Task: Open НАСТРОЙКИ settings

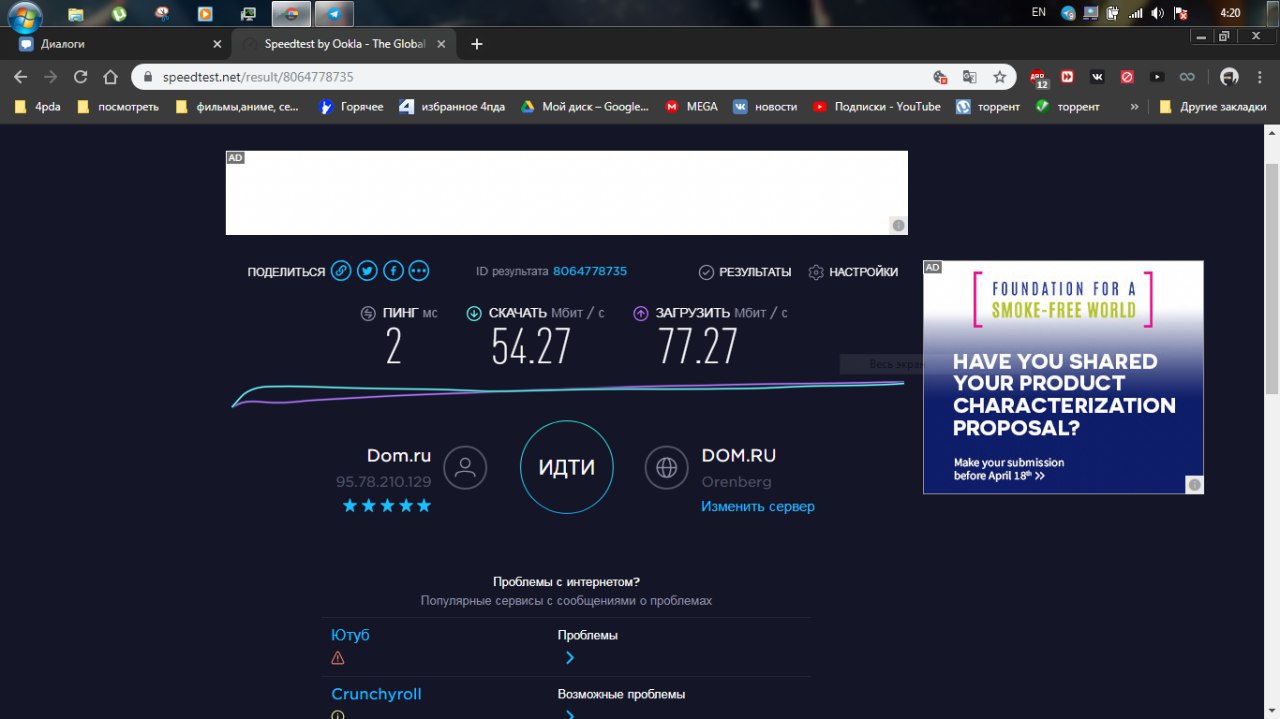Action: click(x=853, y=272)
